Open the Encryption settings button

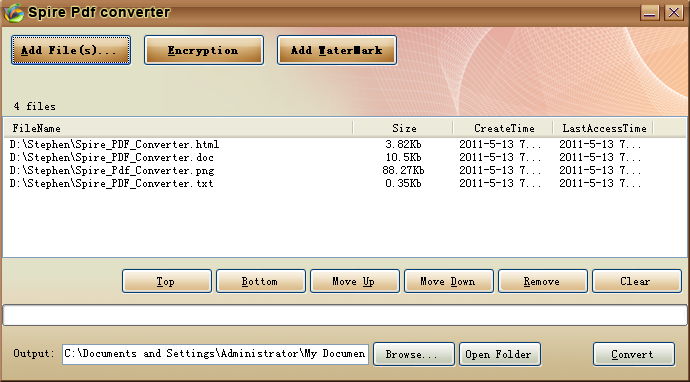(x=204, y=50)
